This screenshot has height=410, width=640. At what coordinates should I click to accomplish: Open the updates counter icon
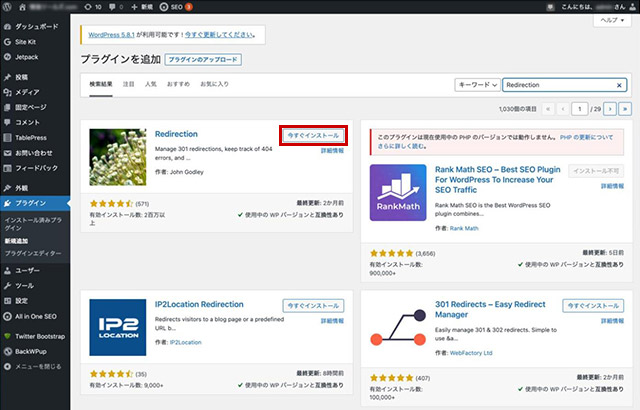[93, 7]
